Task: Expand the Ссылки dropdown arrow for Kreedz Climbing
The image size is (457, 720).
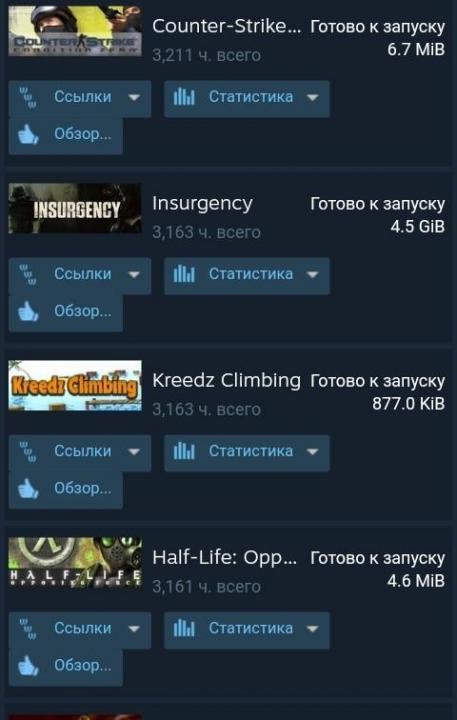Action: (x=134, y=452)
